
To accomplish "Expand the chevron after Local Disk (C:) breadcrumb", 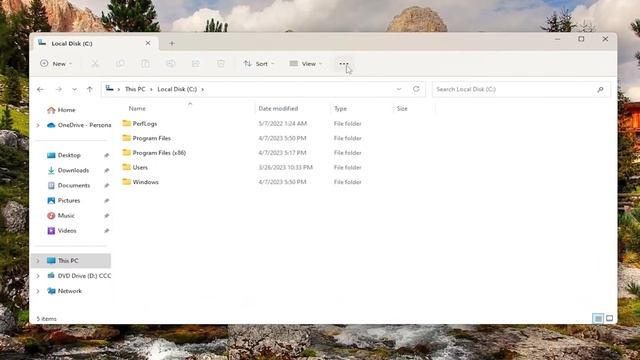I will [202, 89].
